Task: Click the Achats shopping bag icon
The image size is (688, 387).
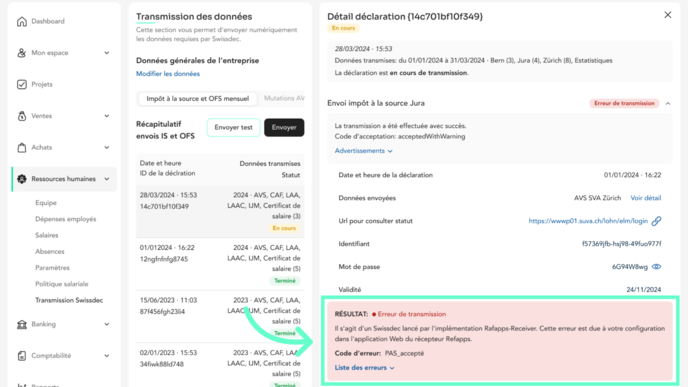Action: click(x=22, y=147)
